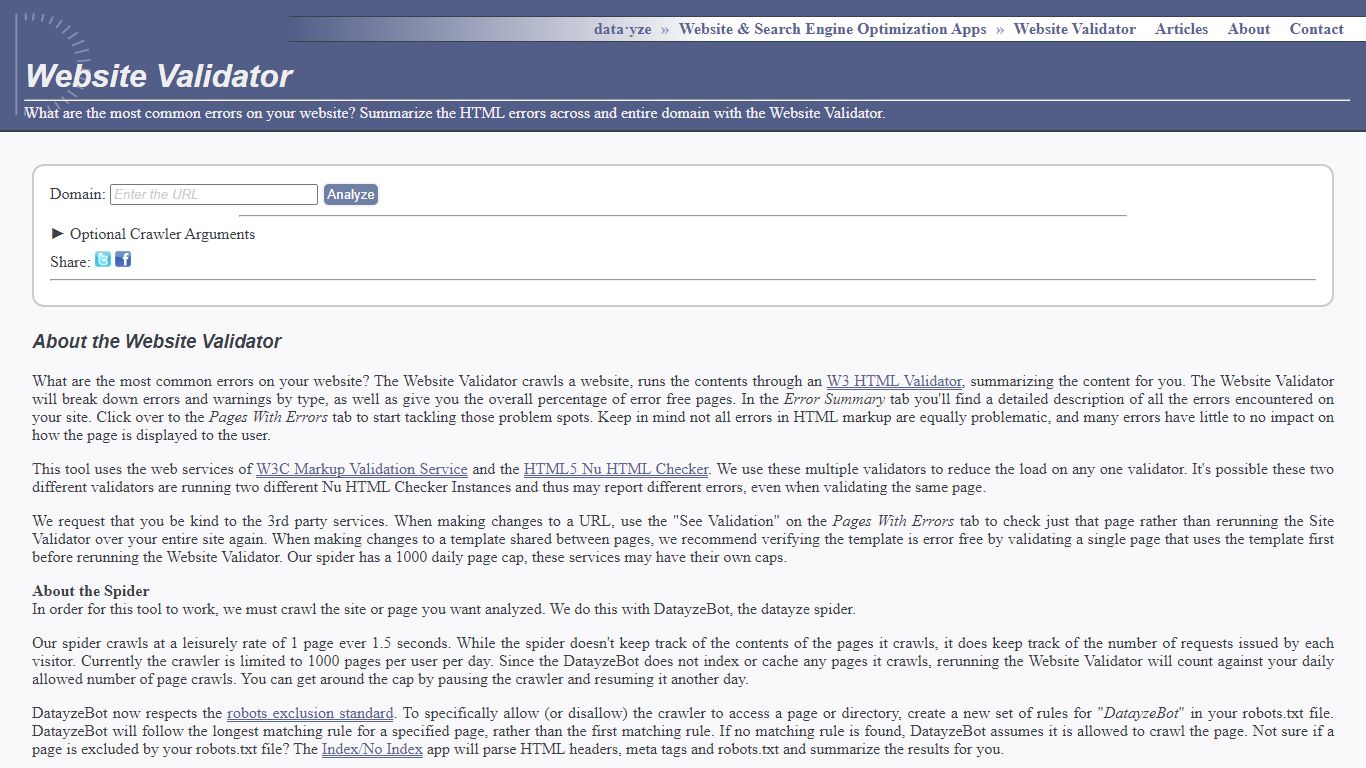Screen dimensions: 1366x768
Task: Click the Share: label
Action: pos(70,262)
